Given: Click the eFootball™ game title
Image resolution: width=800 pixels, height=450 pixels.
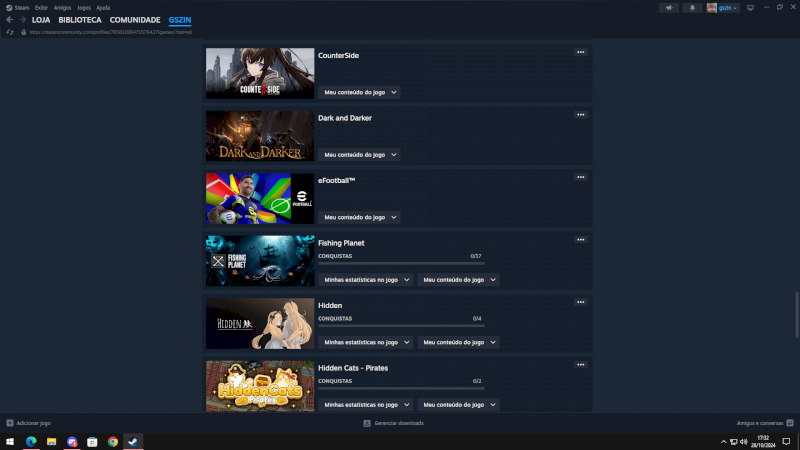Looking at the screenshot, I should 336,181.
